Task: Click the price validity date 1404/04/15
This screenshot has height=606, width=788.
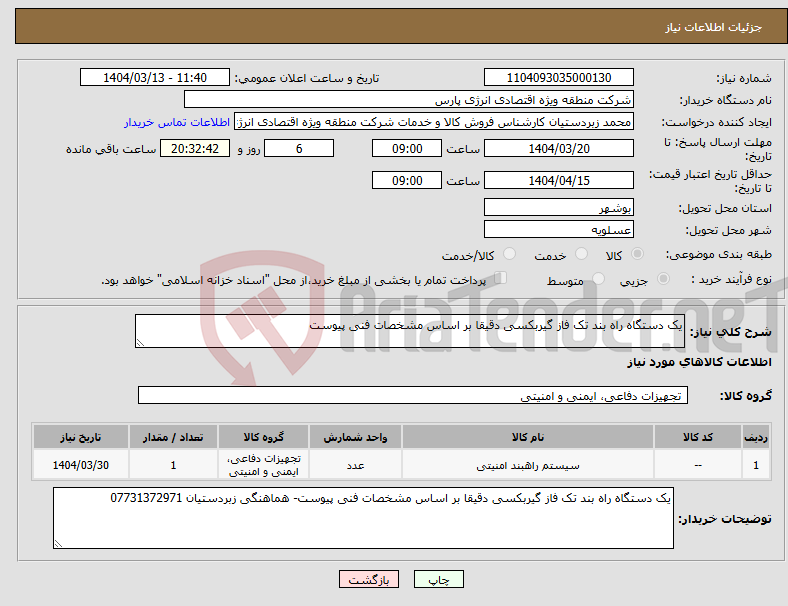Action: click(x=558, y=180)
